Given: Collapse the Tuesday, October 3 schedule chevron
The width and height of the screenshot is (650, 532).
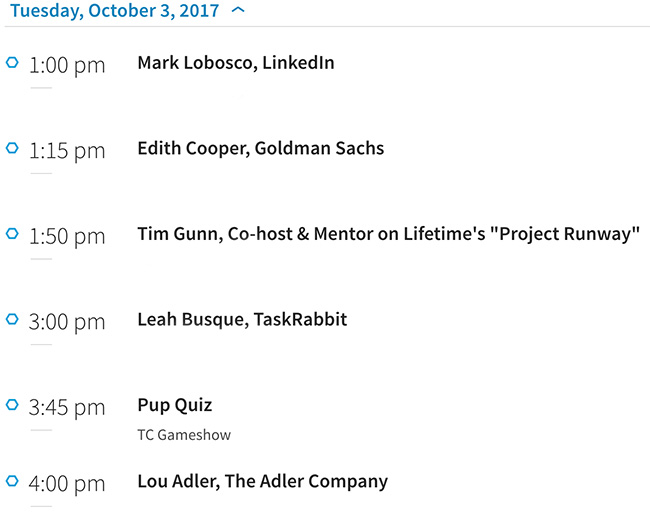Looking at the screenshot, I should click(x=238, y=10).
